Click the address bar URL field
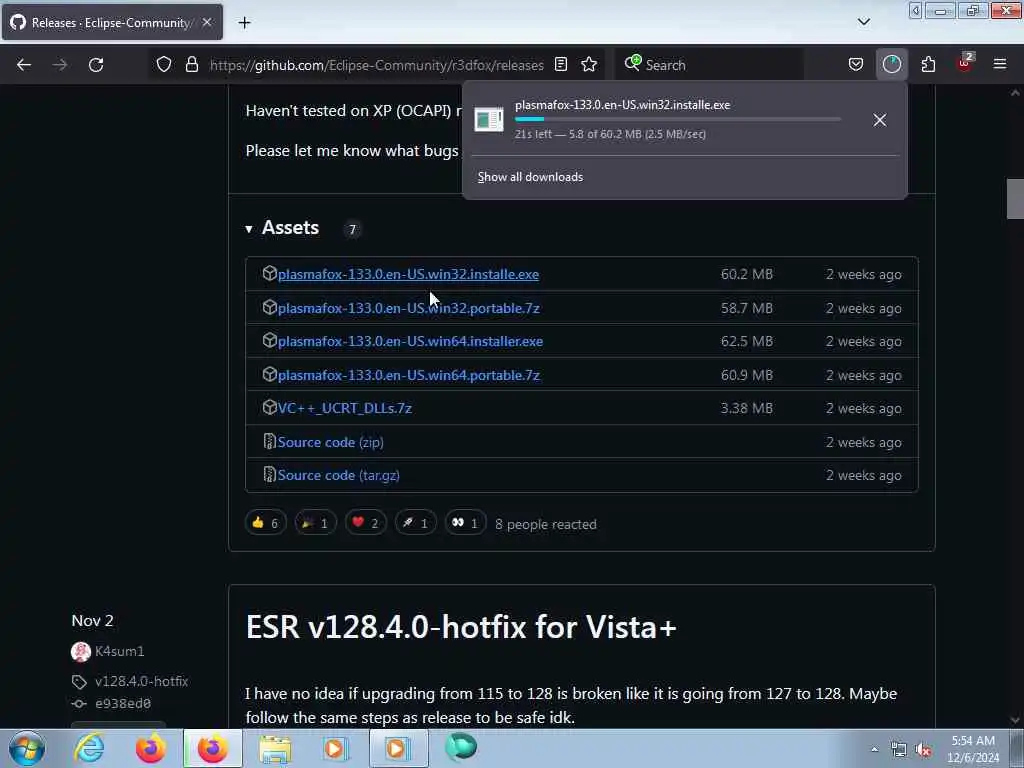The height and width of the screenshot is (768, 1024). pyautogui.click(x=377, y=65)
